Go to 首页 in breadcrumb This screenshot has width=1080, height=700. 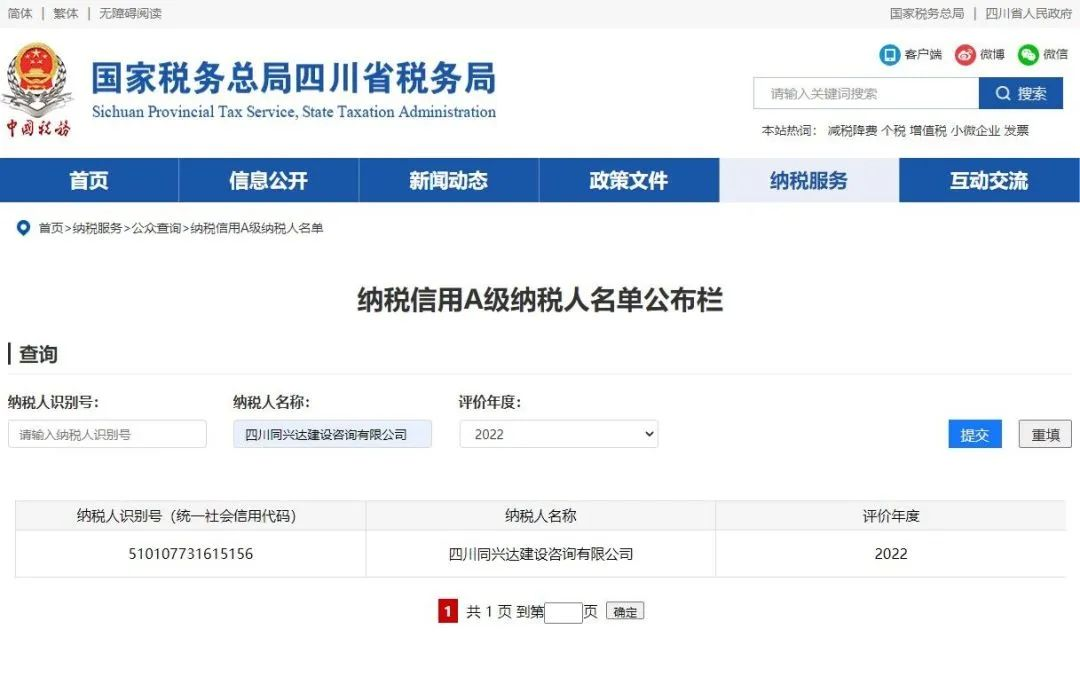[51, 228]
